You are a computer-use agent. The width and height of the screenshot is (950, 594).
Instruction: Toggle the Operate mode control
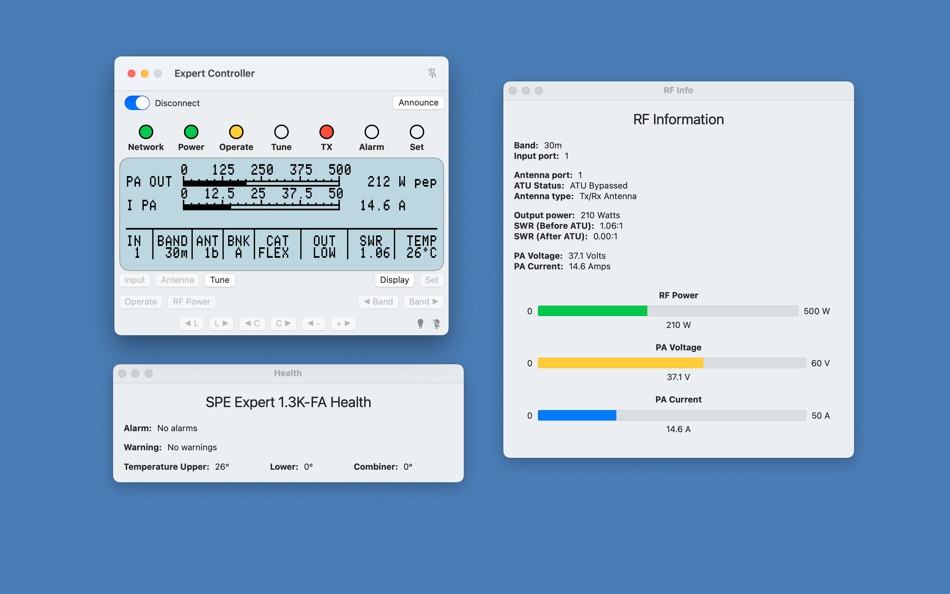[140, 301]
